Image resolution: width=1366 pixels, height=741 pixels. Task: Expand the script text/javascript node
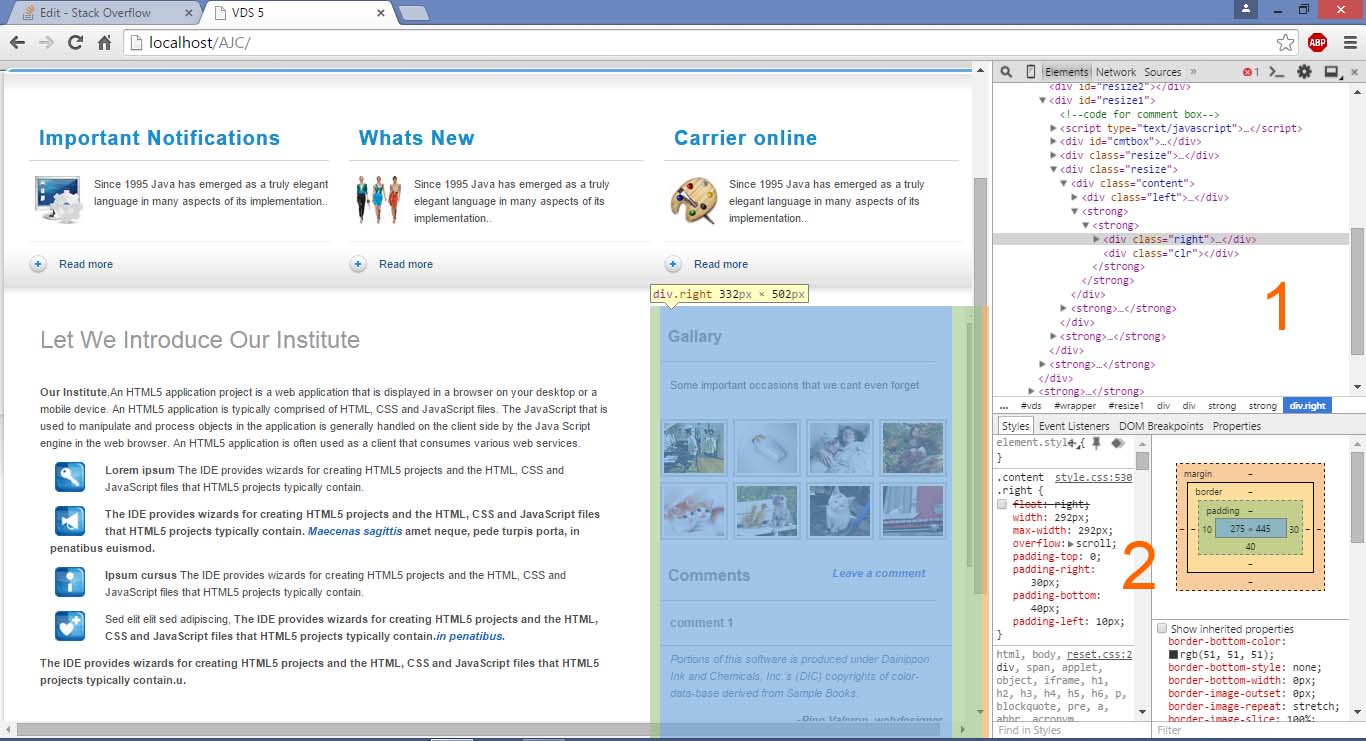(1053, 128)
